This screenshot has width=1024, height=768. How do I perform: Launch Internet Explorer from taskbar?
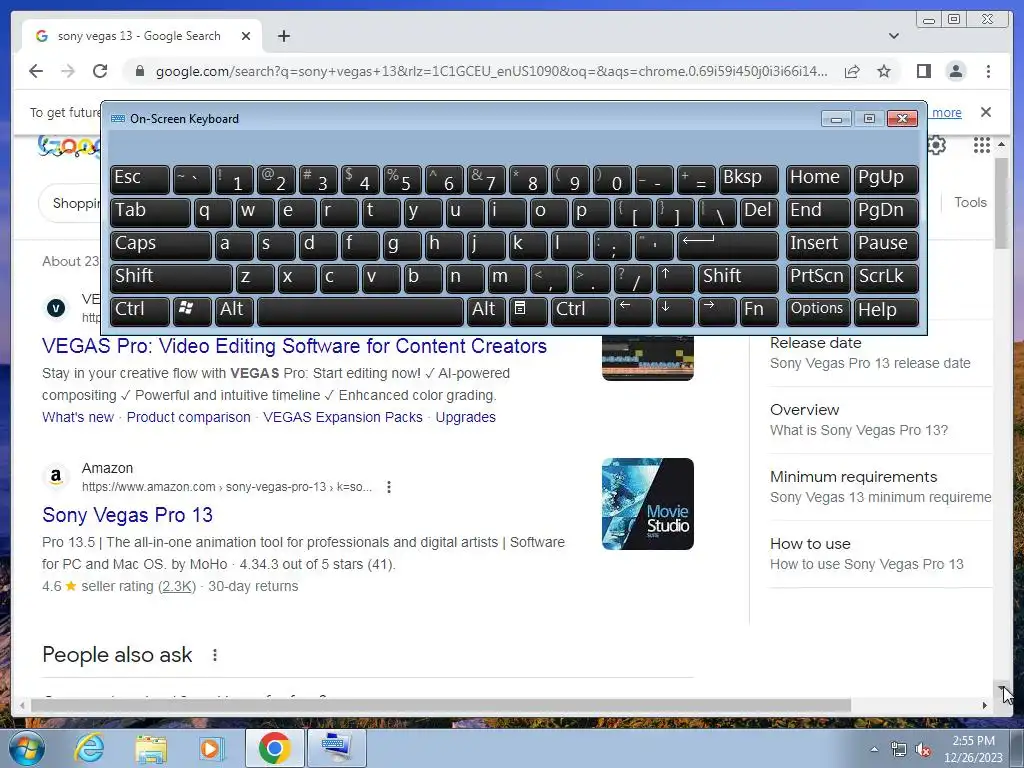click(89, 748)
